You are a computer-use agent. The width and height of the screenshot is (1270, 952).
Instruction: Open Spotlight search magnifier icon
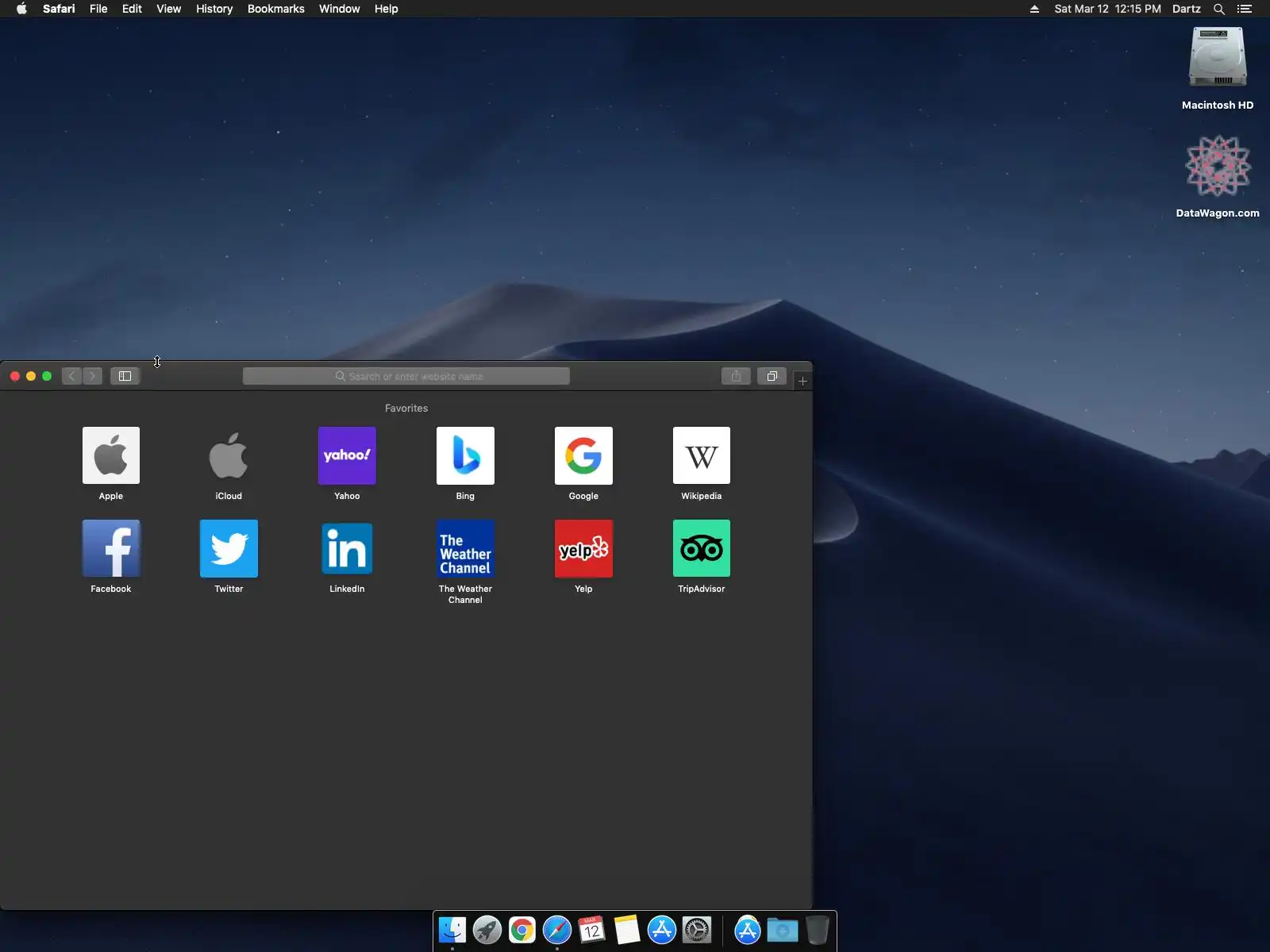[x=1219, y=9]
